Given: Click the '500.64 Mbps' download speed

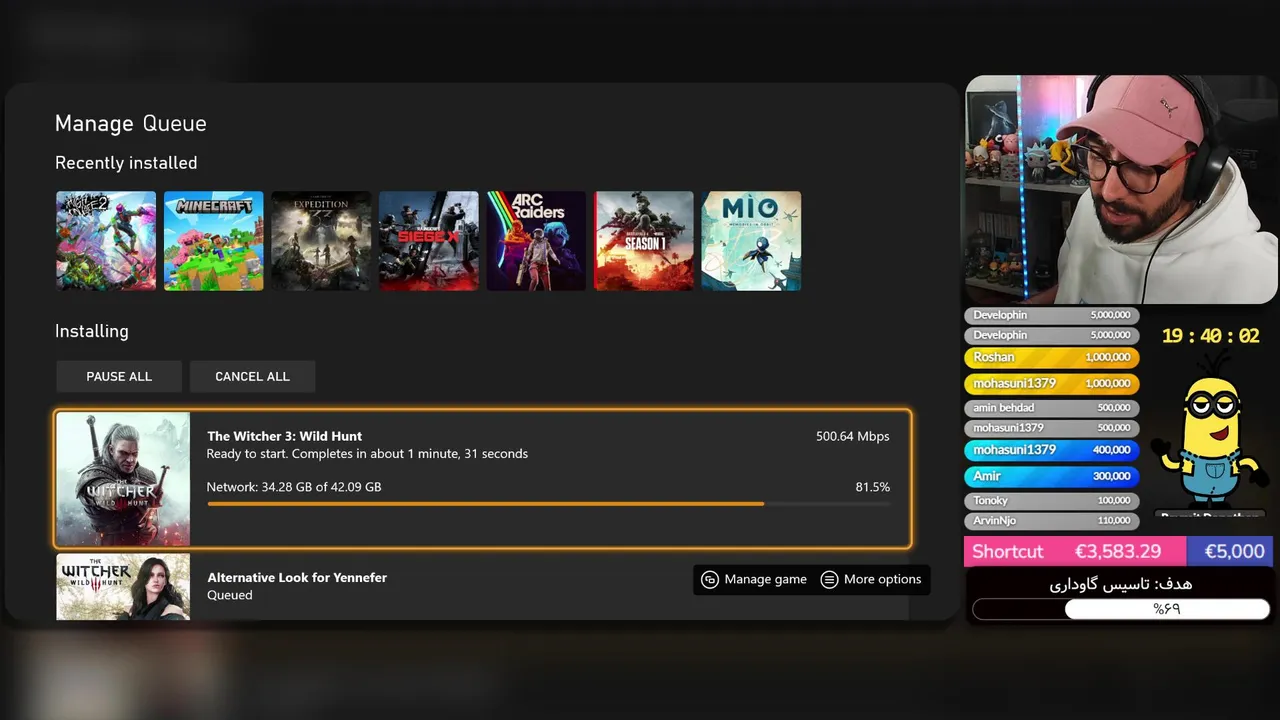Looking at the screenshot, I should point(852,436).
